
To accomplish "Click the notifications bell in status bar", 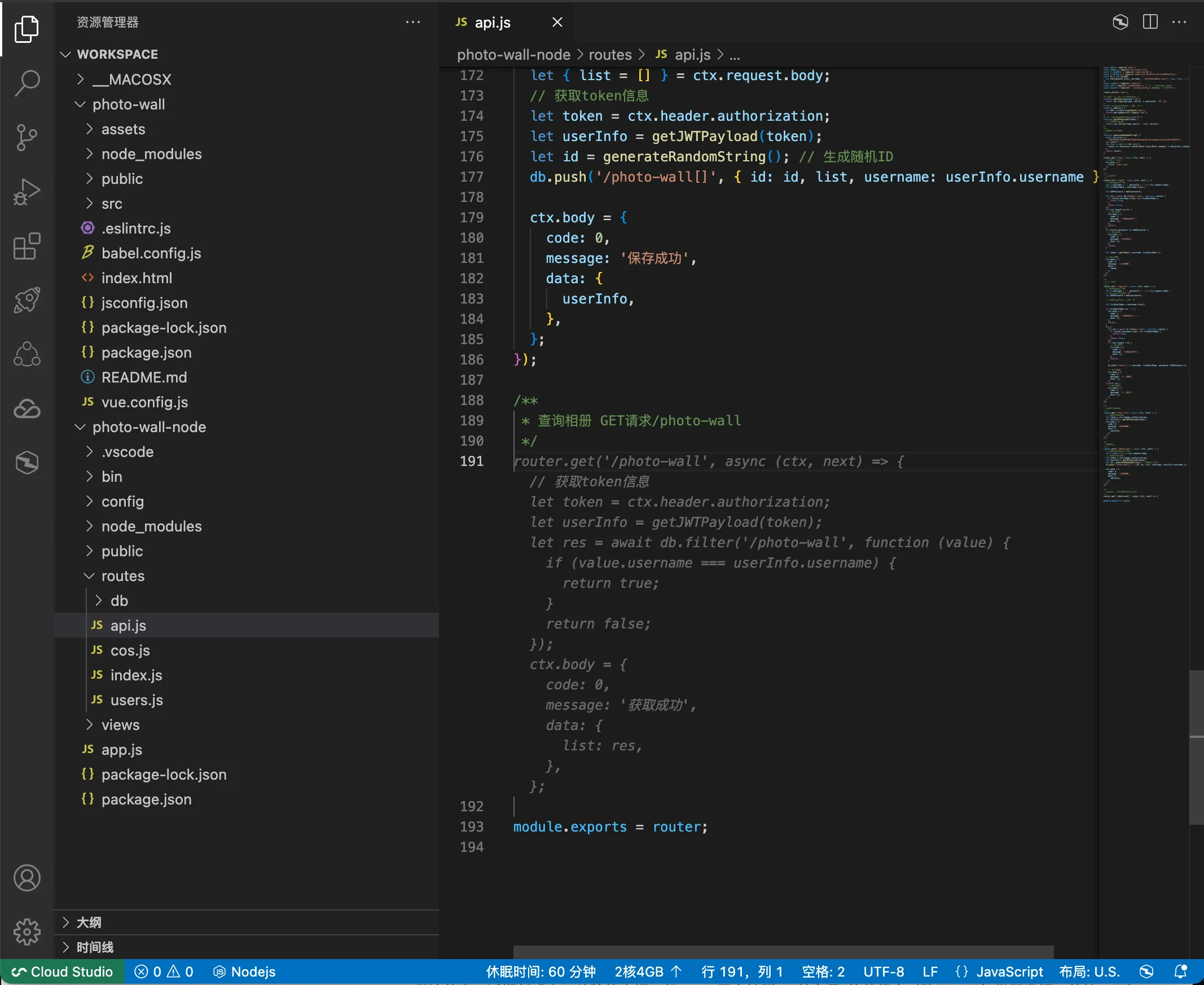I will (x=1181, y=971).
